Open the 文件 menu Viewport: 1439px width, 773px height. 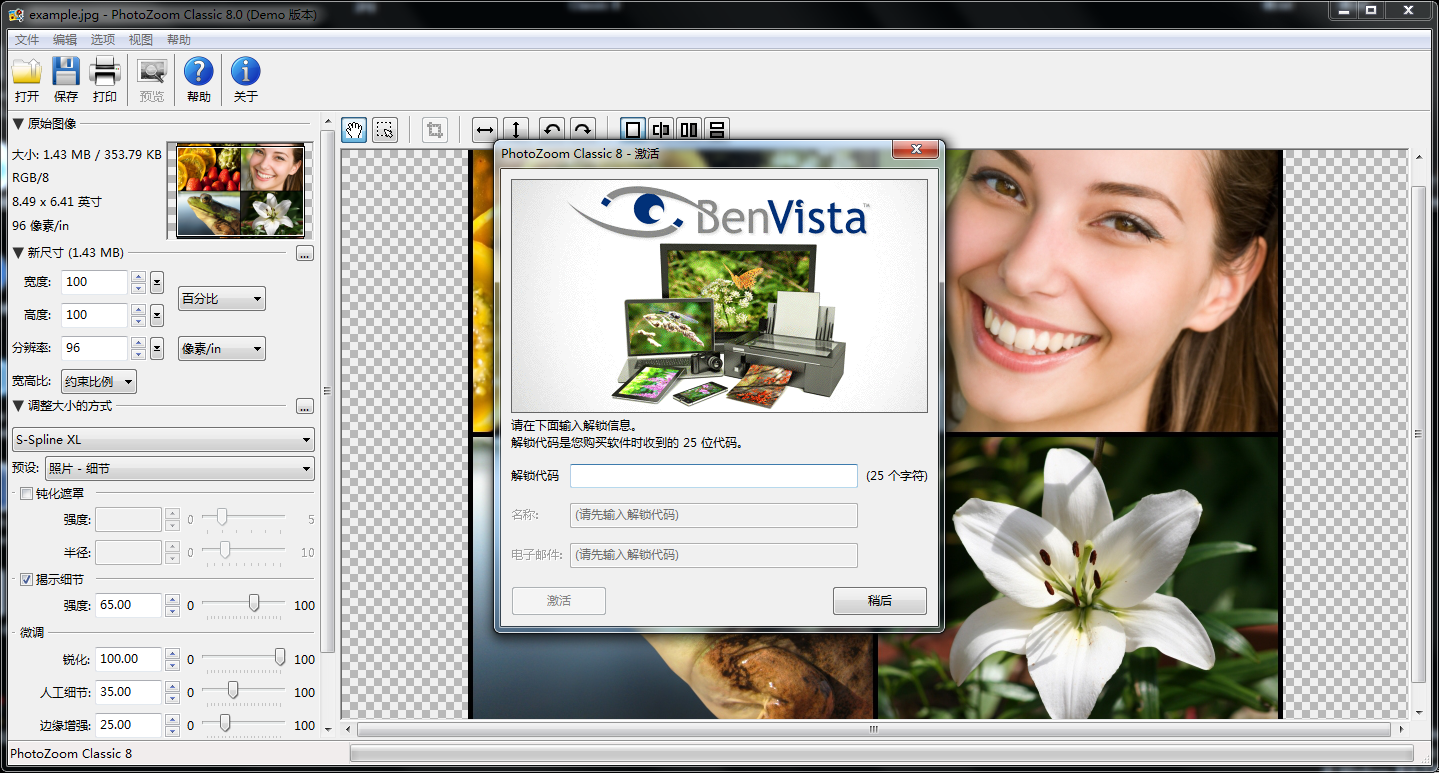pos(27,40)
